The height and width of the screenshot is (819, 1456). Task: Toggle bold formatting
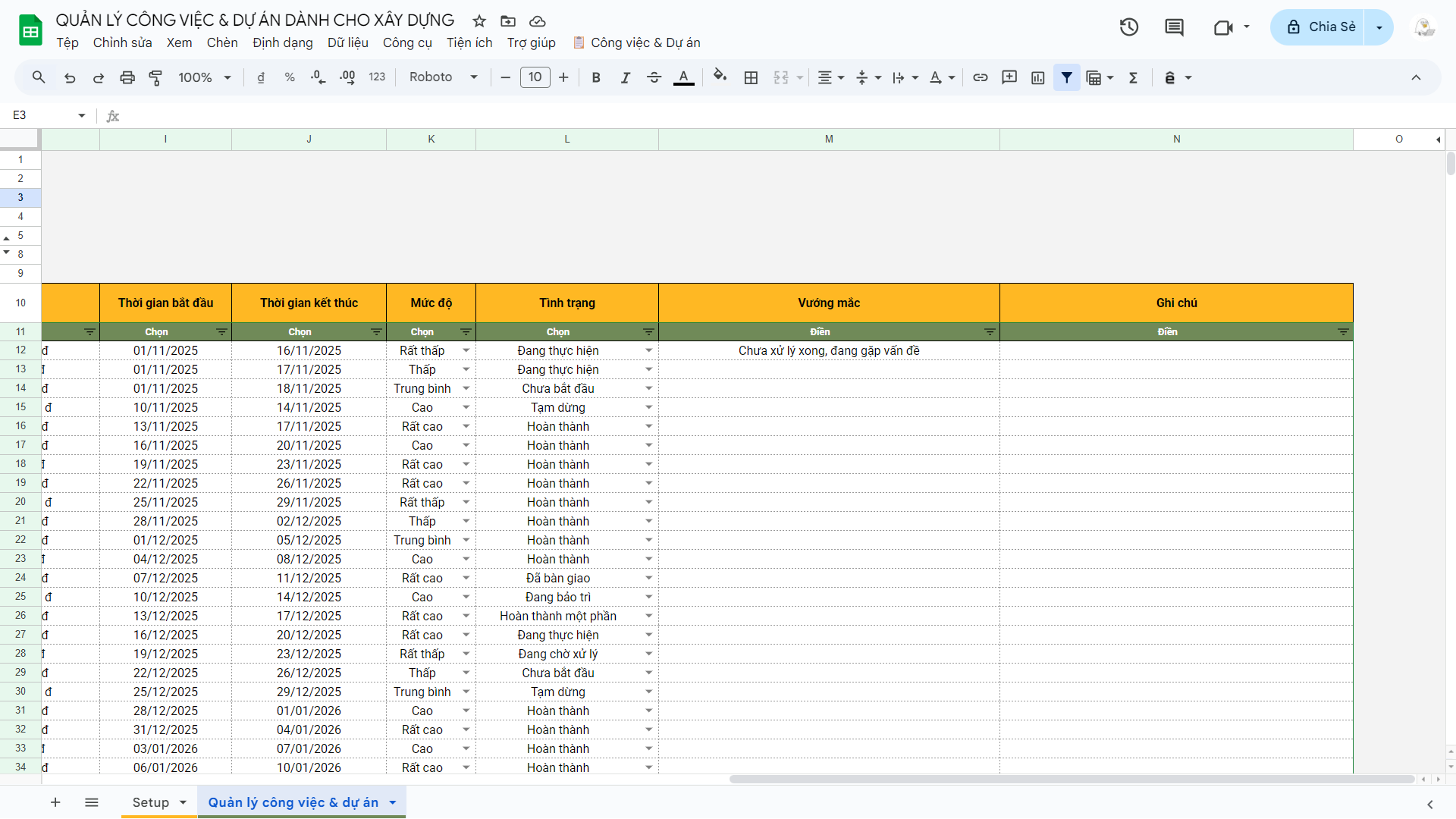point(596,77)
